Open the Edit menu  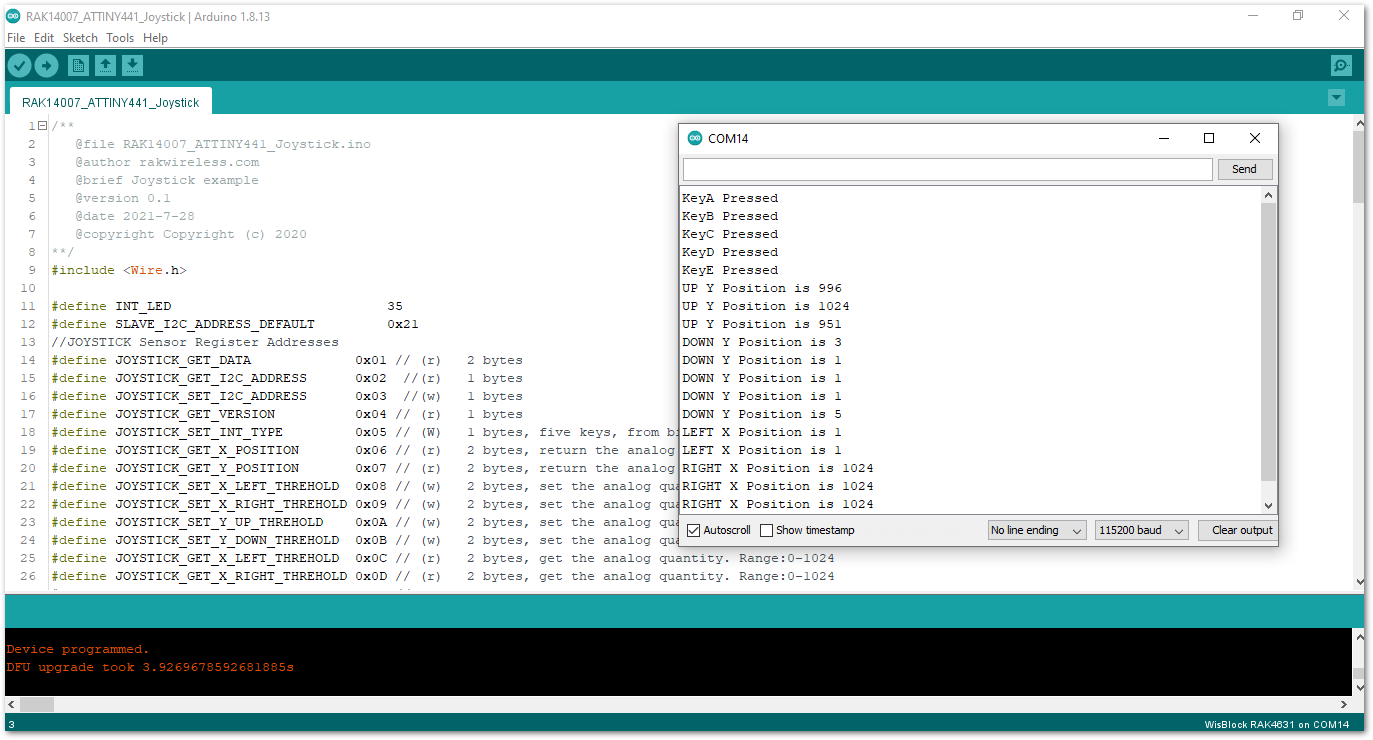pyautogui.click(x=44, y=38)
